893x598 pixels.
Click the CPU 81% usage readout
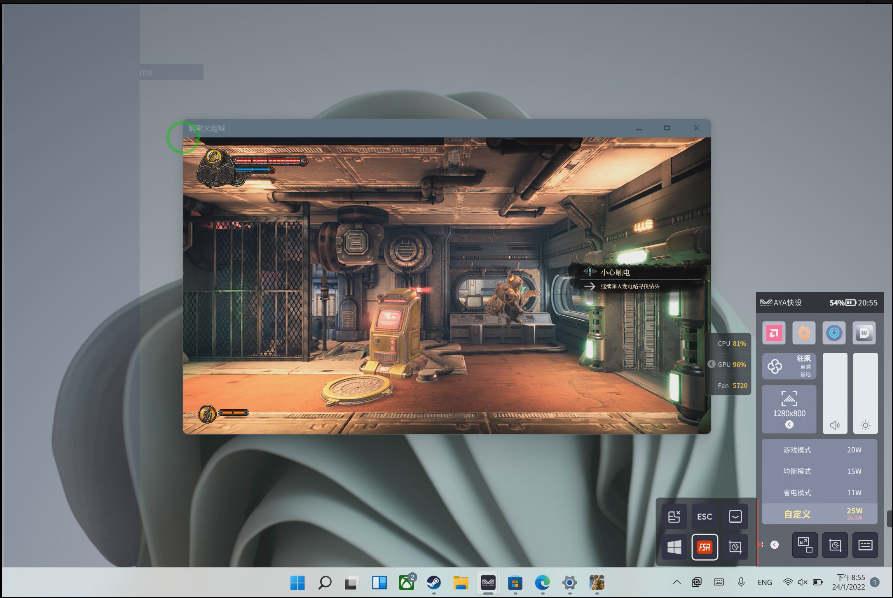click(732, 343)
